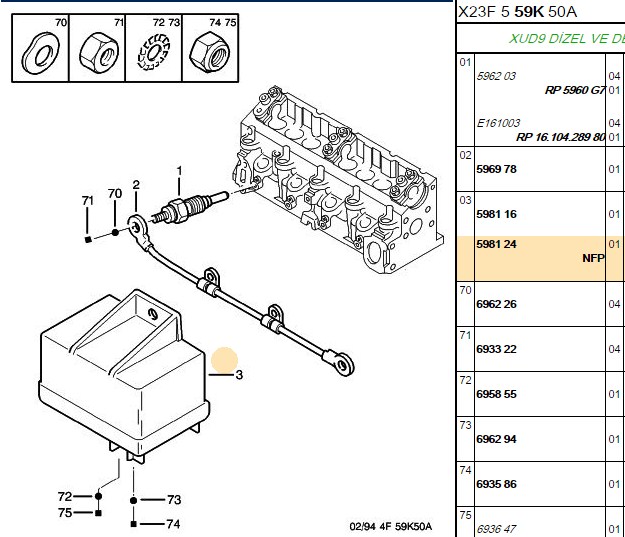Select part number 6962 94

[x=496, y=439]
